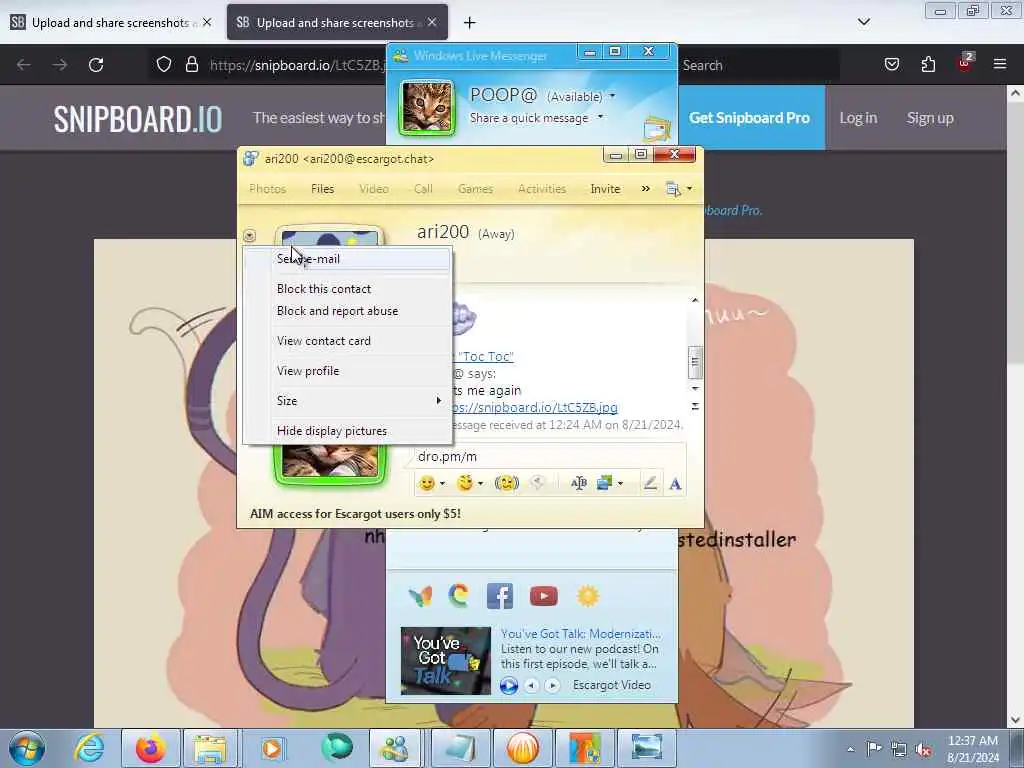
Task: Open the Firefox list all tabs chevron
Action: coord(864,22)
